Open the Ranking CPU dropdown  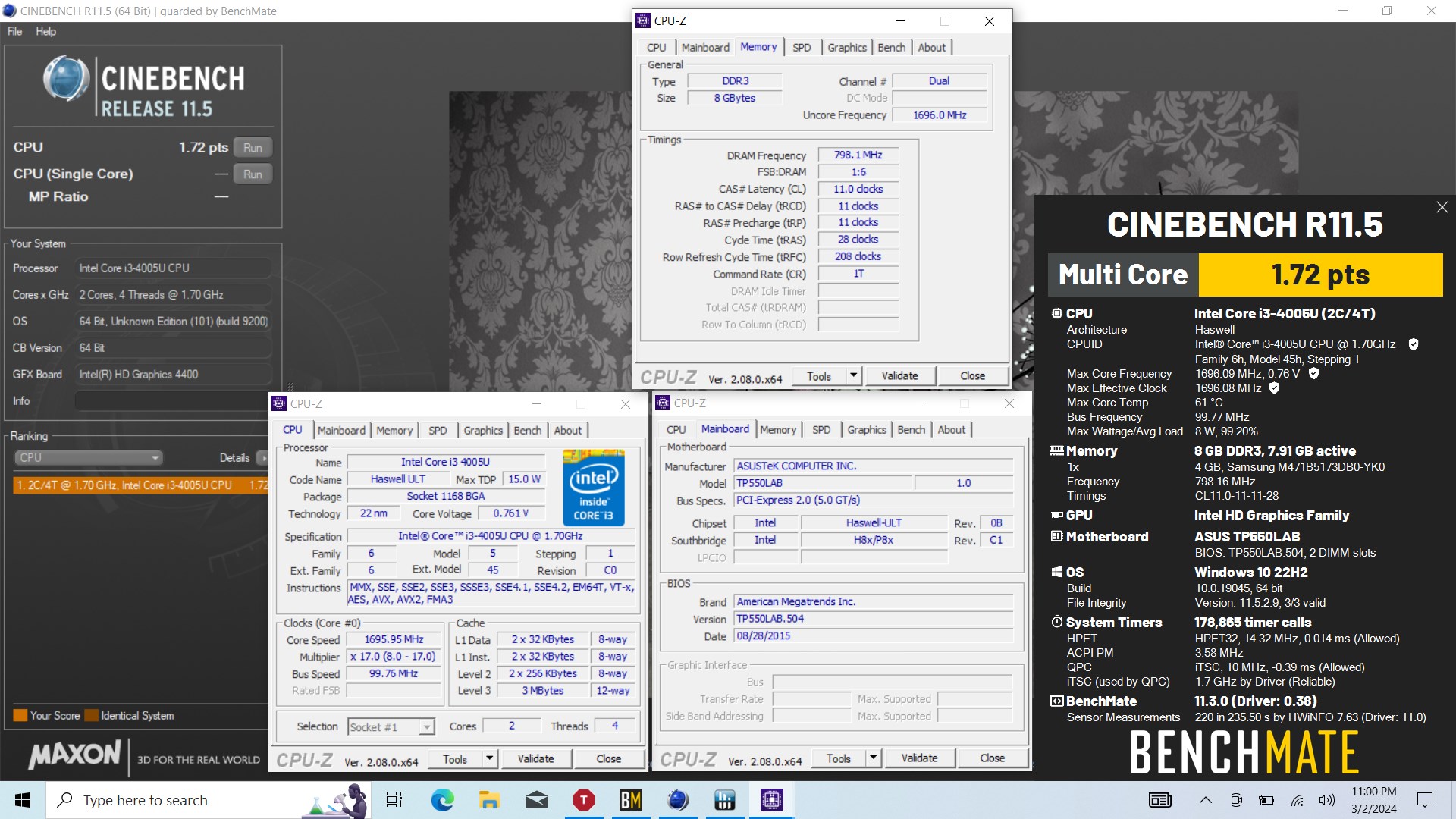pyautogui.click(x=88, y=457)
